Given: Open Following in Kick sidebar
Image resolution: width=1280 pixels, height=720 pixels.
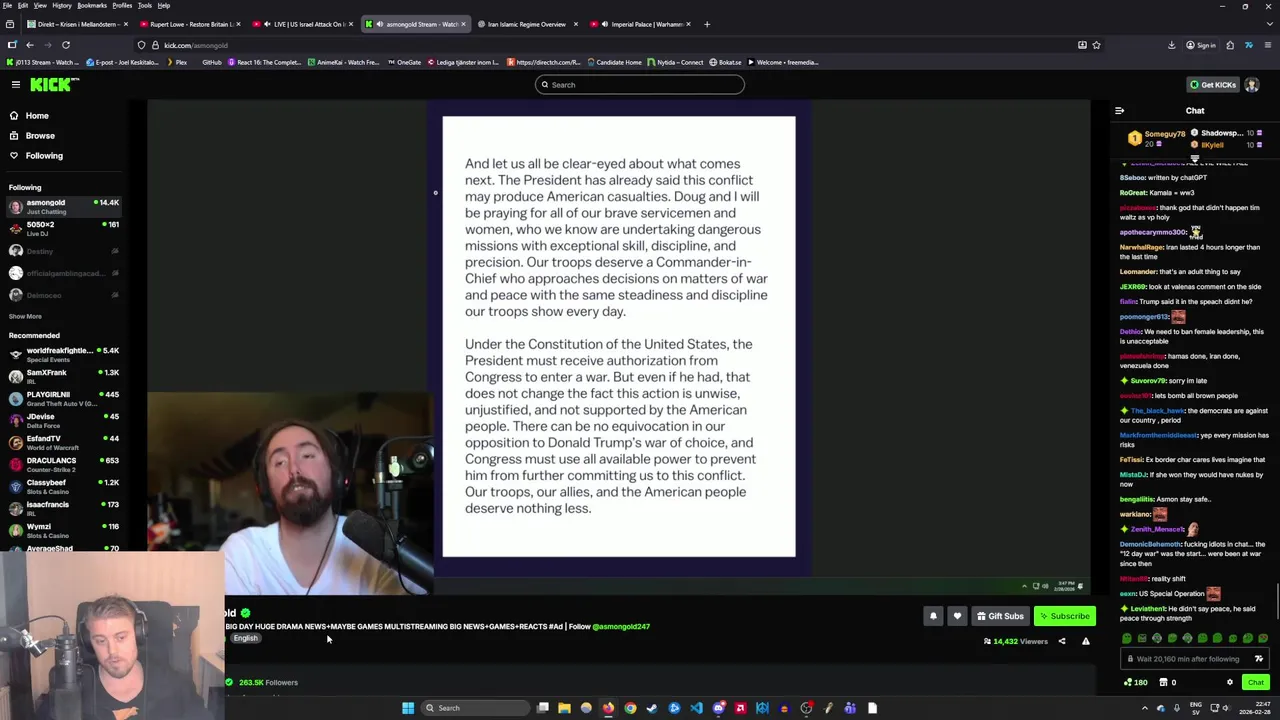Looking at the screenshot, I should pyautogui.click(x=44, y=156).
